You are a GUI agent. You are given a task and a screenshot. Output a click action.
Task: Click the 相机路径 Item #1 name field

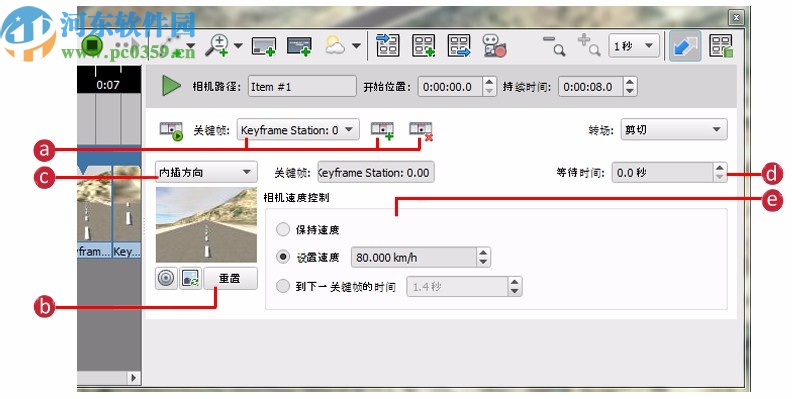click(x=302, y=87)
